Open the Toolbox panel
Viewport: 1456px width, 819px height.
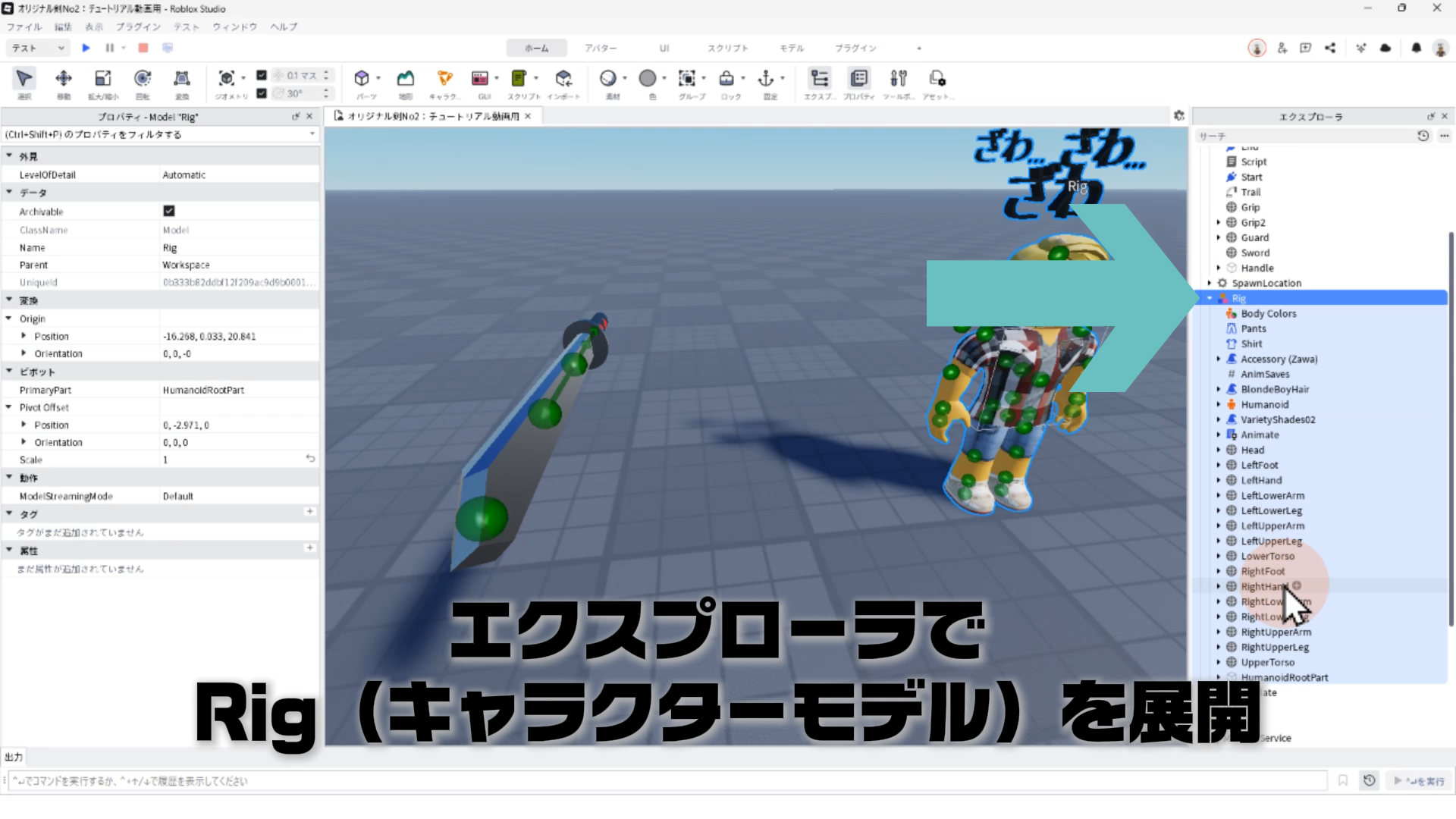pyautogui.click(x=898, y=78)
